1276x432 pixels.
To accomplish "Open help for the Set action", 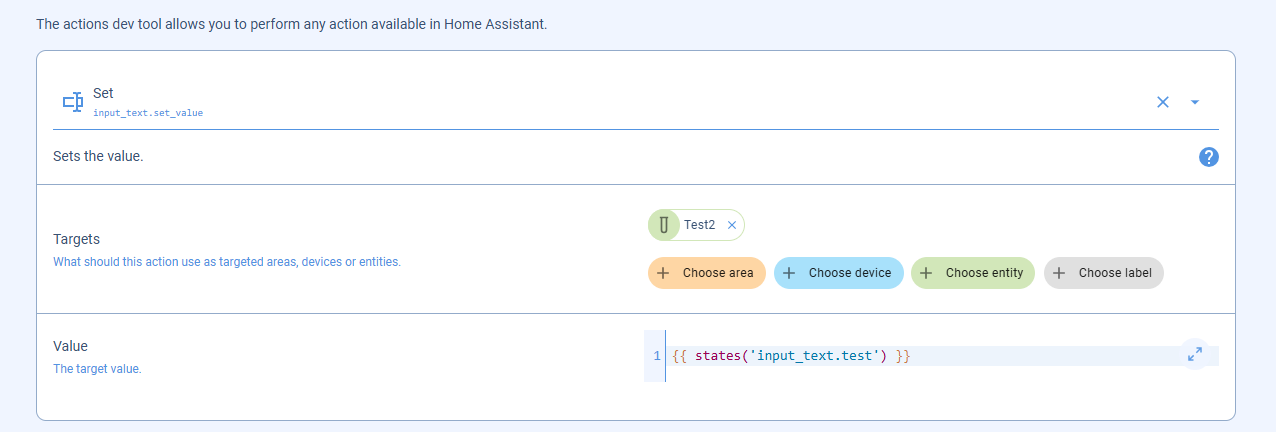I will pos(1208,157).
